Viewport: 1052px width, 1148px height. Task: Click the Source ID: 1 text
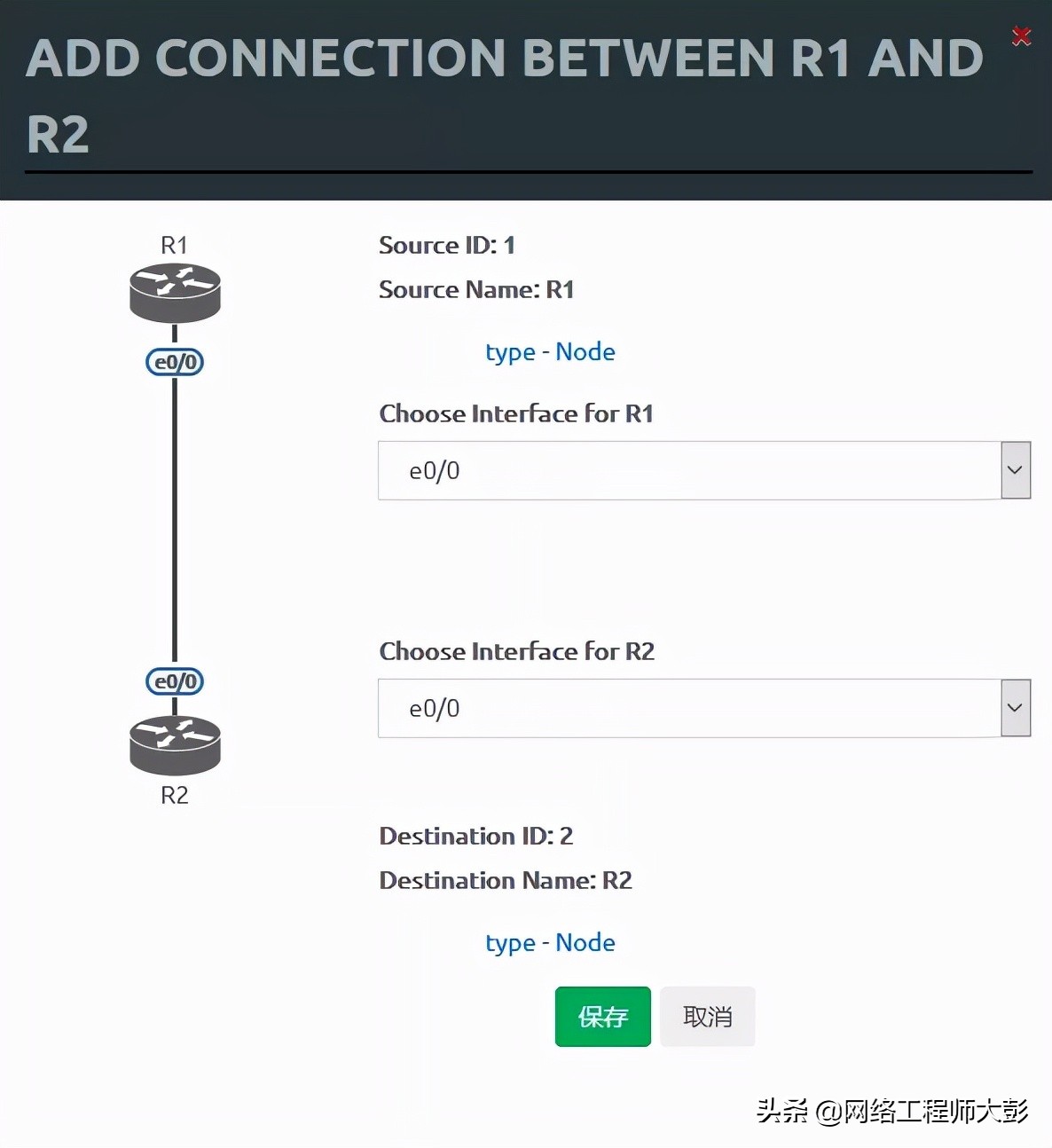coord(446,246)
